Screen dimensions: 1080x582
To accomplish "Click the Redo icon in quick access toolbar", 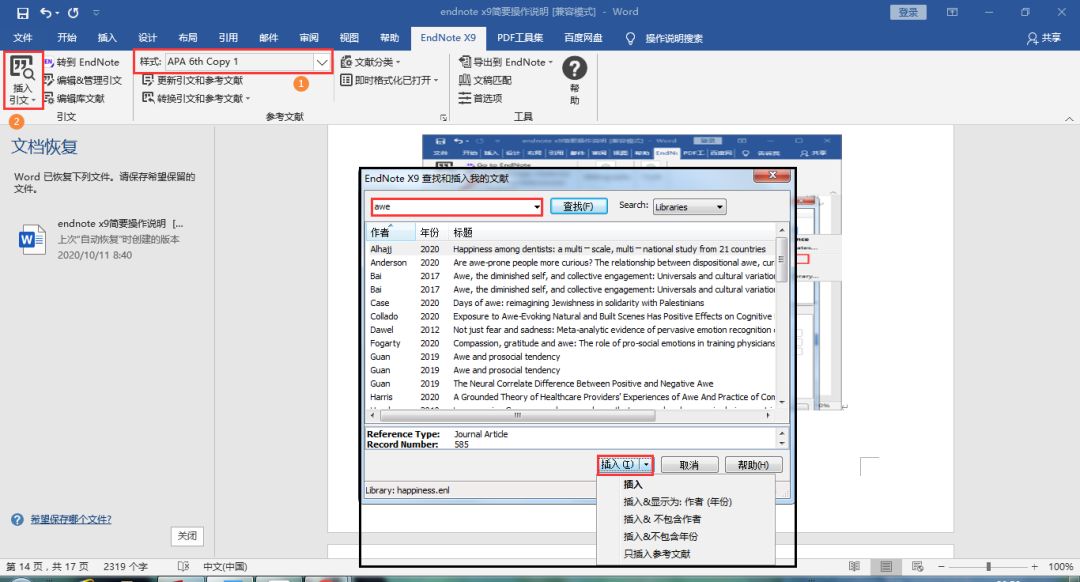I will pyautogui.click(x=73, y=12).
